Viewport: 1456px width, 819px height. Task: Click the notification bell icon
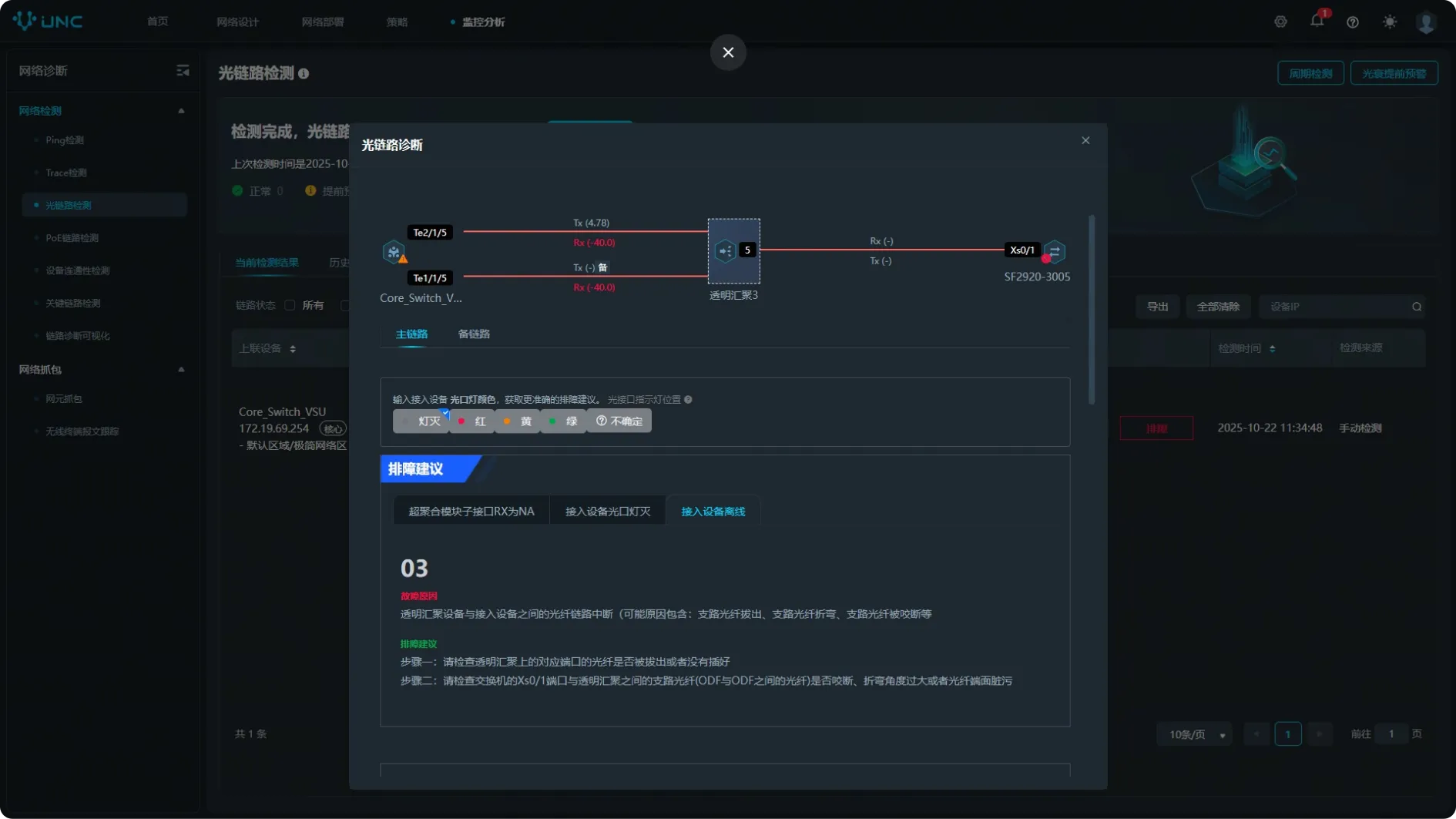click(x=1317, y=21)
